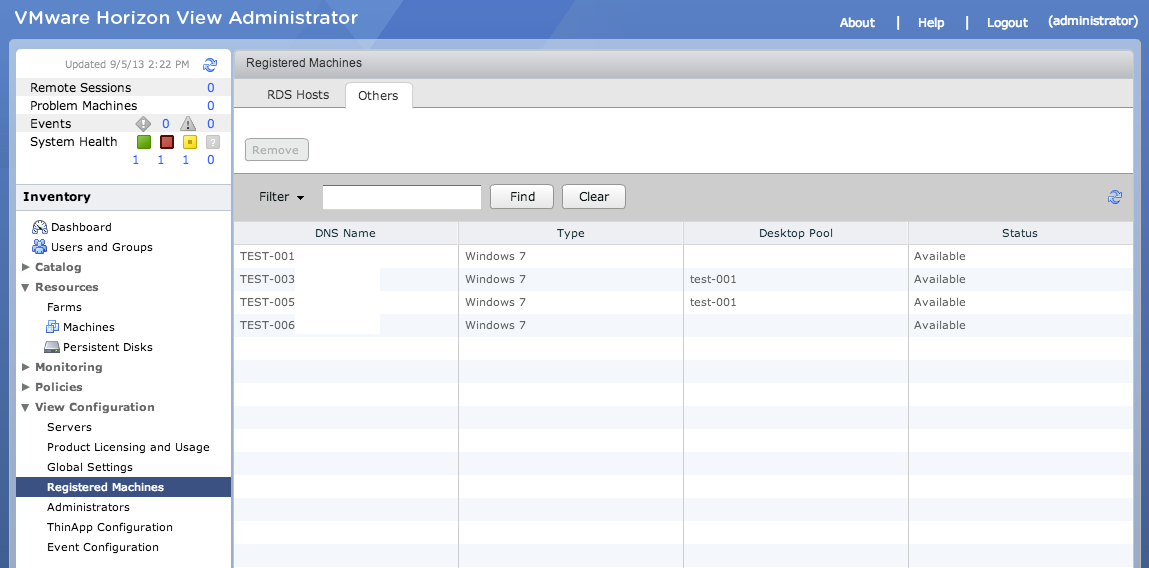The width and height of the screenshot is (1149, 568).
Task: Select Registered Machines in the sidebar
Action: (123, 487)
